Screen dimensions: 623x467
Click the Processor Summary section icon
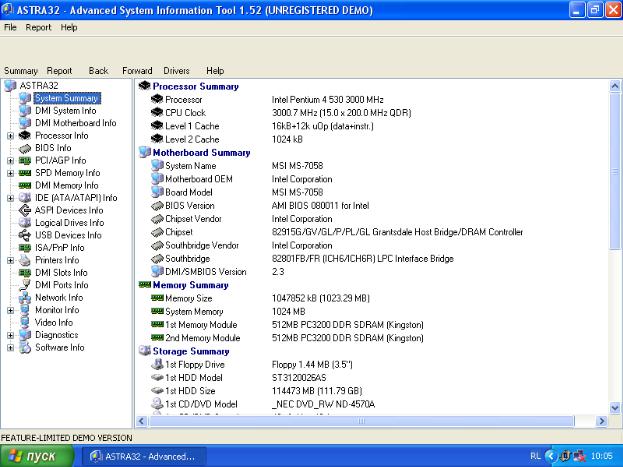[x=144, y=87]
